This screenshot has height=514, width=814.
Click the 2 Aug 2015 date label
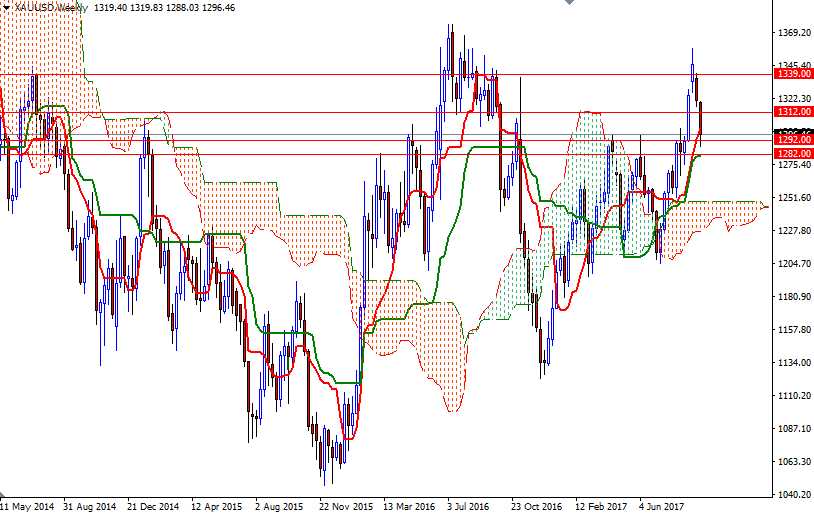(279, 506)
